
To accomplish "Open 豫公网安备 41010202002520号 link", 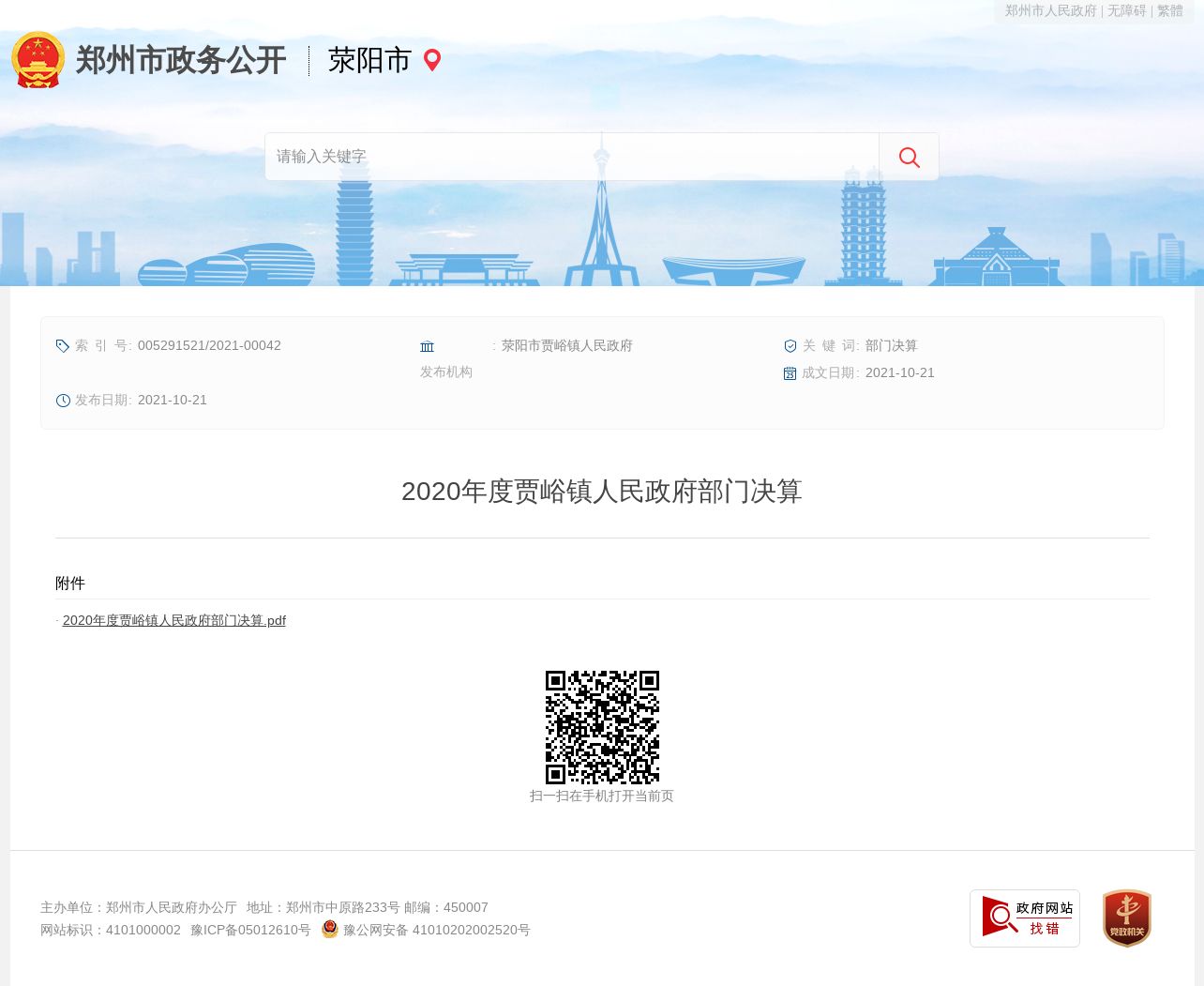I will (437, 930).
